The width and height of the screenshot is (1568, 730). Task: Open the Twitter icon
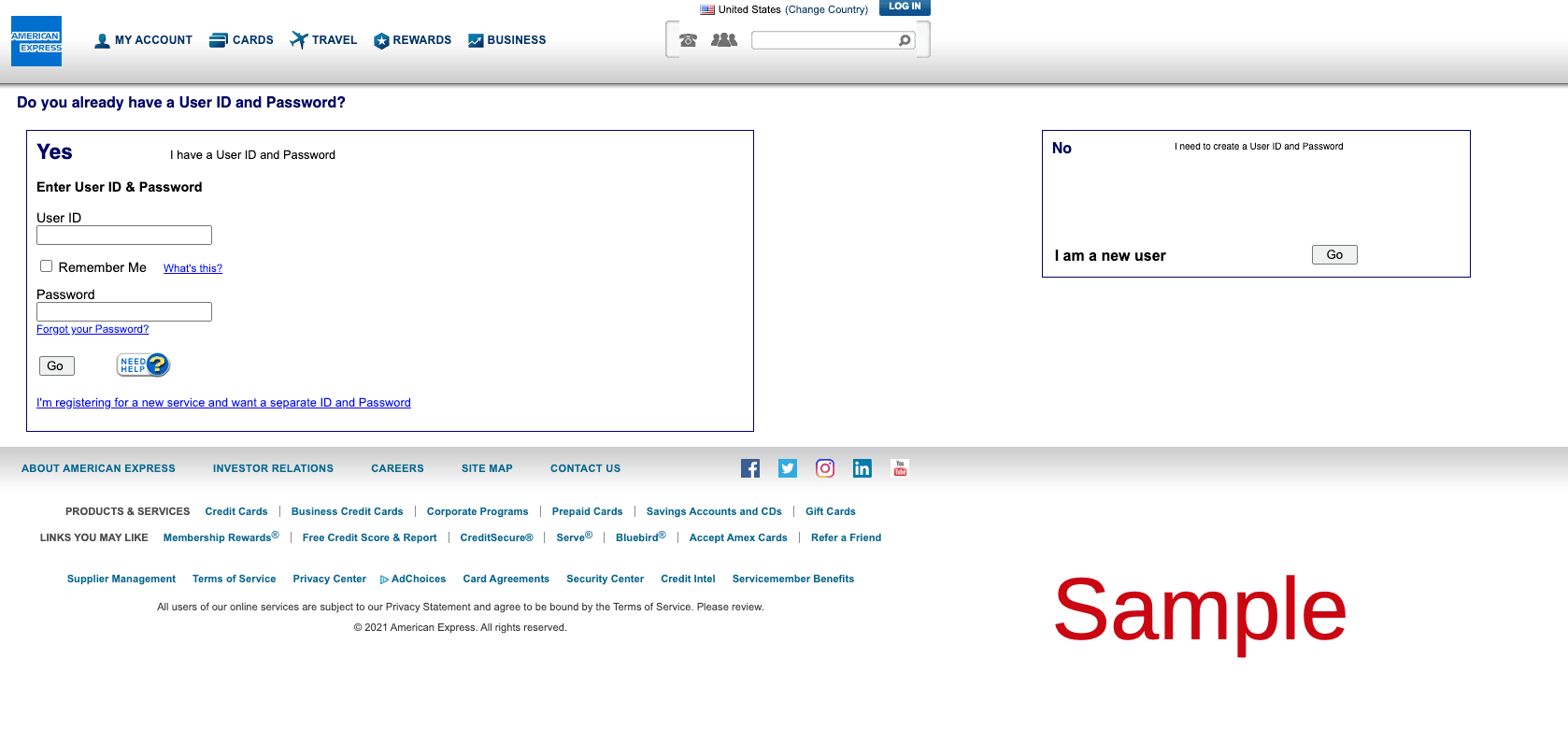point(788,468)
